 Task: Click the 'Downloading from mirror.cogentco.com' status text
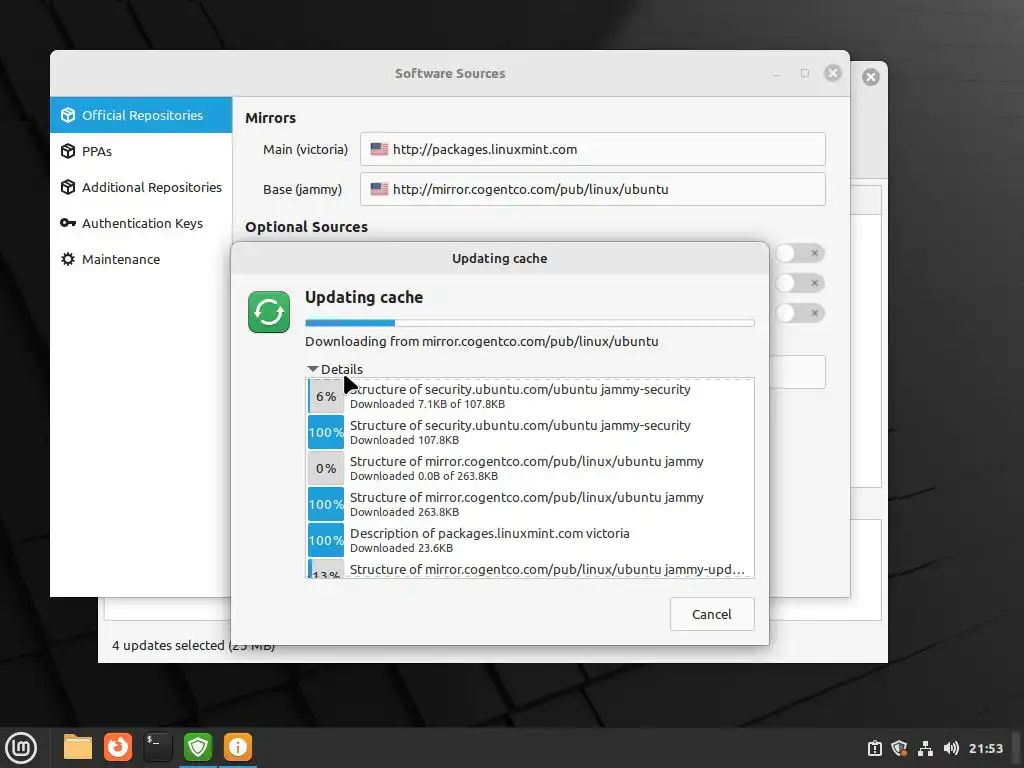click(481, 341)
